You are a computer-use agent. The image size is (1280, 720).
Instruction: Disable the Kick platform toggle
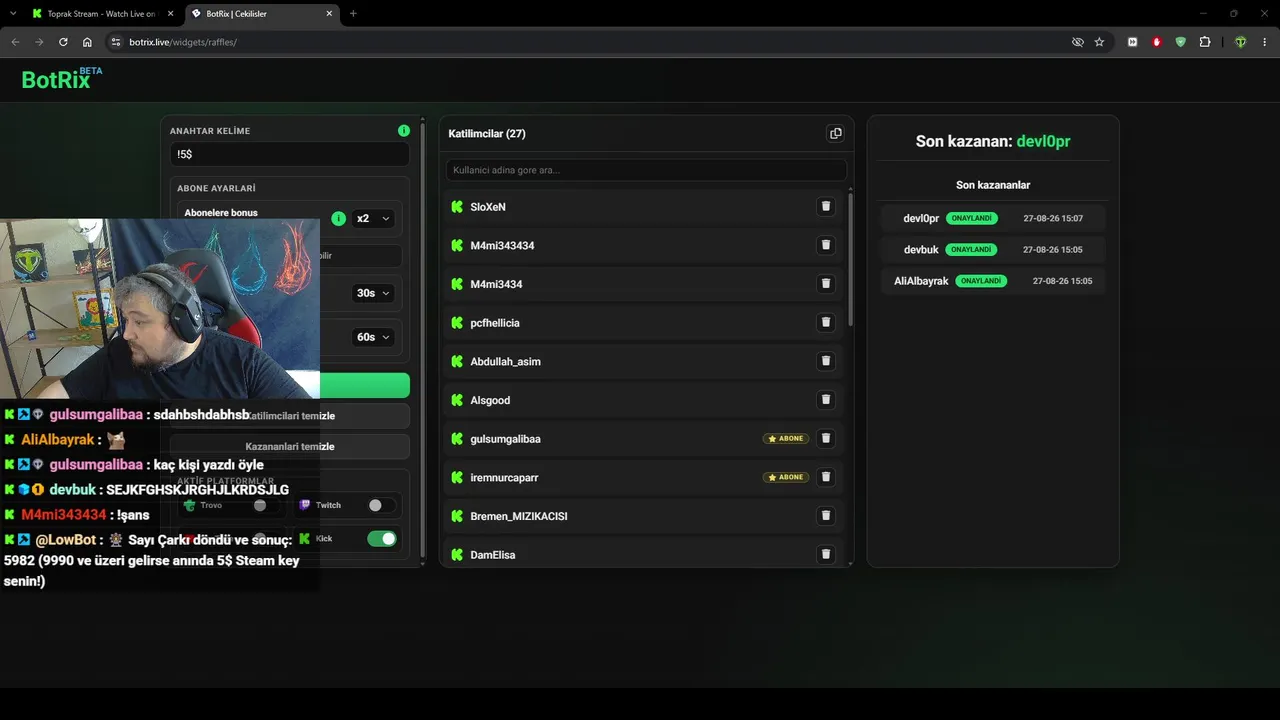(x=381, y=538)
